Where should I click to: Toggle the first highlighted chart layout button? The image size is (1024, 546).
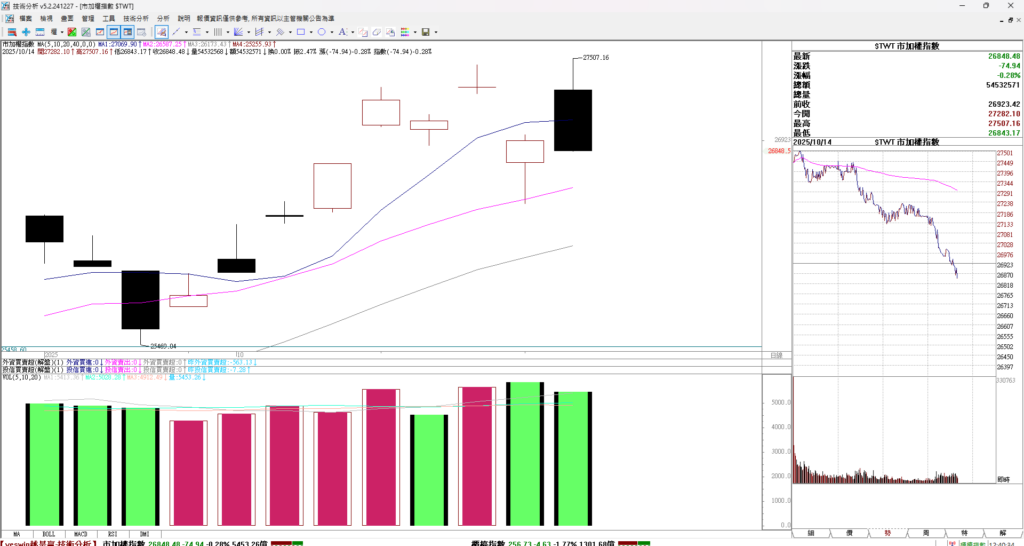click(113, 32)
